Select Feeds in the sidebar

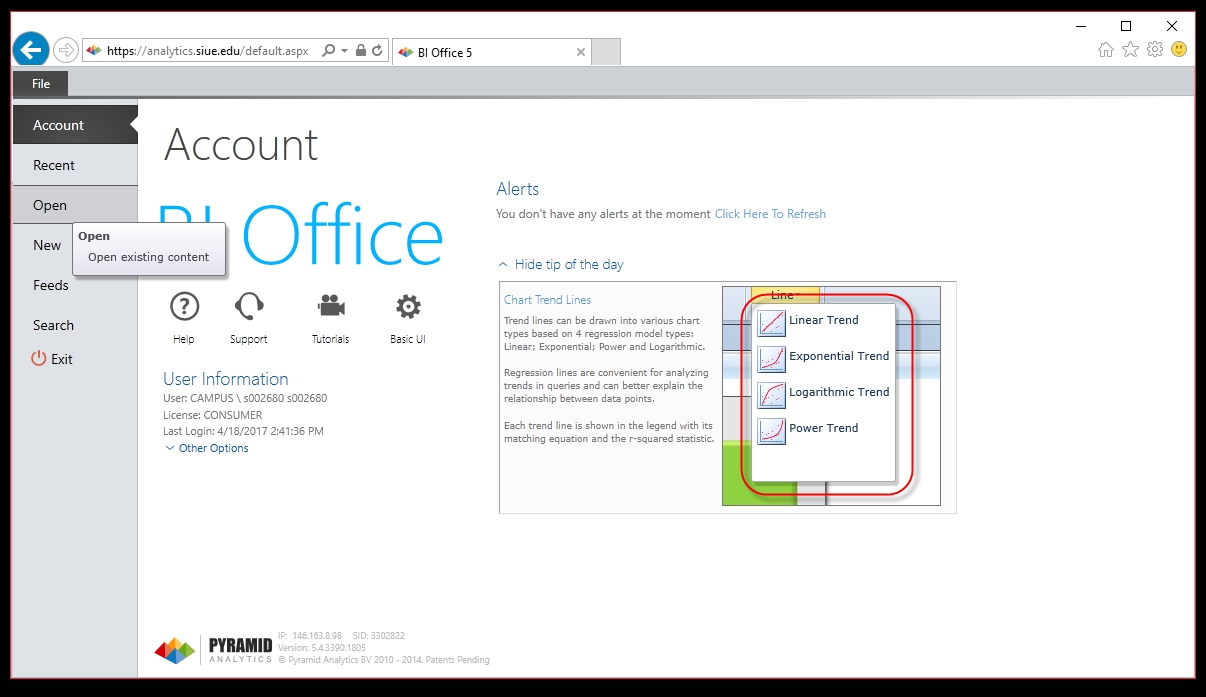(x=51, y=285)
